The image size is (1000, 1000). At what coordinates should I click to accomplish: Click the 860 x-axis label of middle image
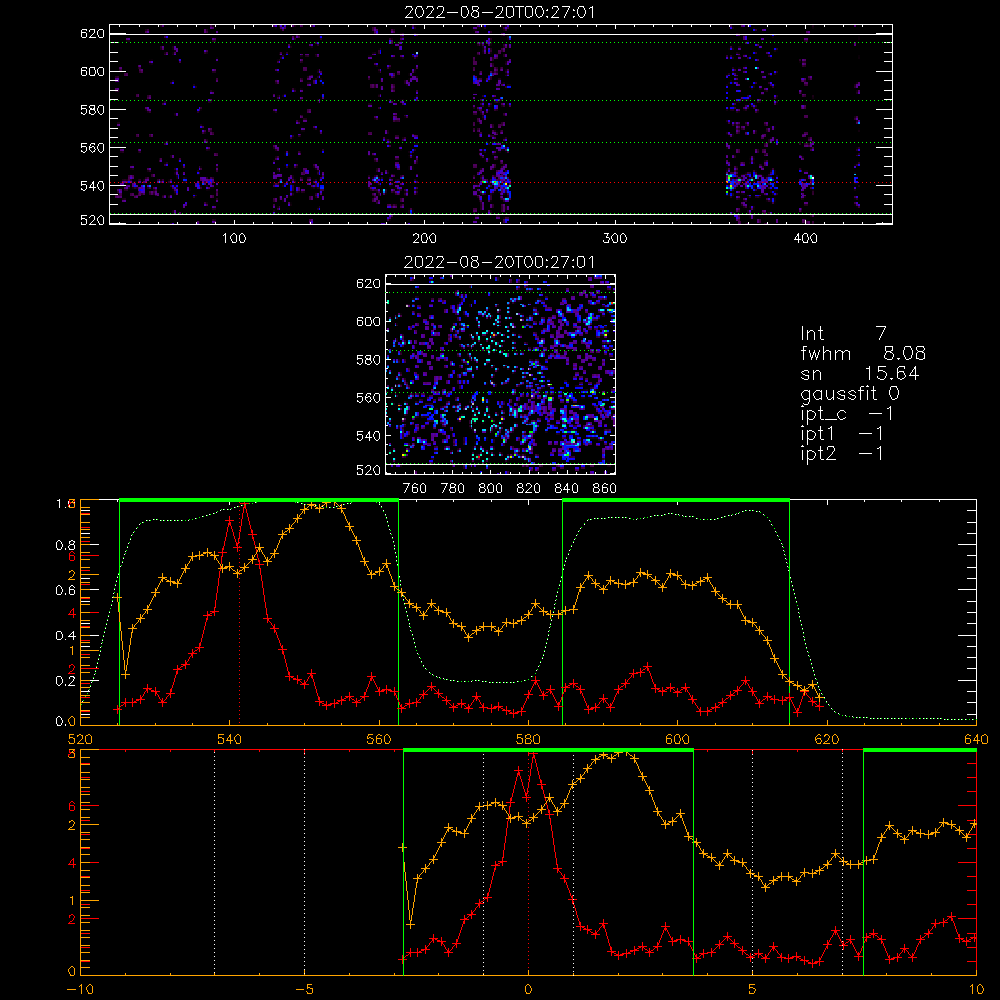pos(604,489)
